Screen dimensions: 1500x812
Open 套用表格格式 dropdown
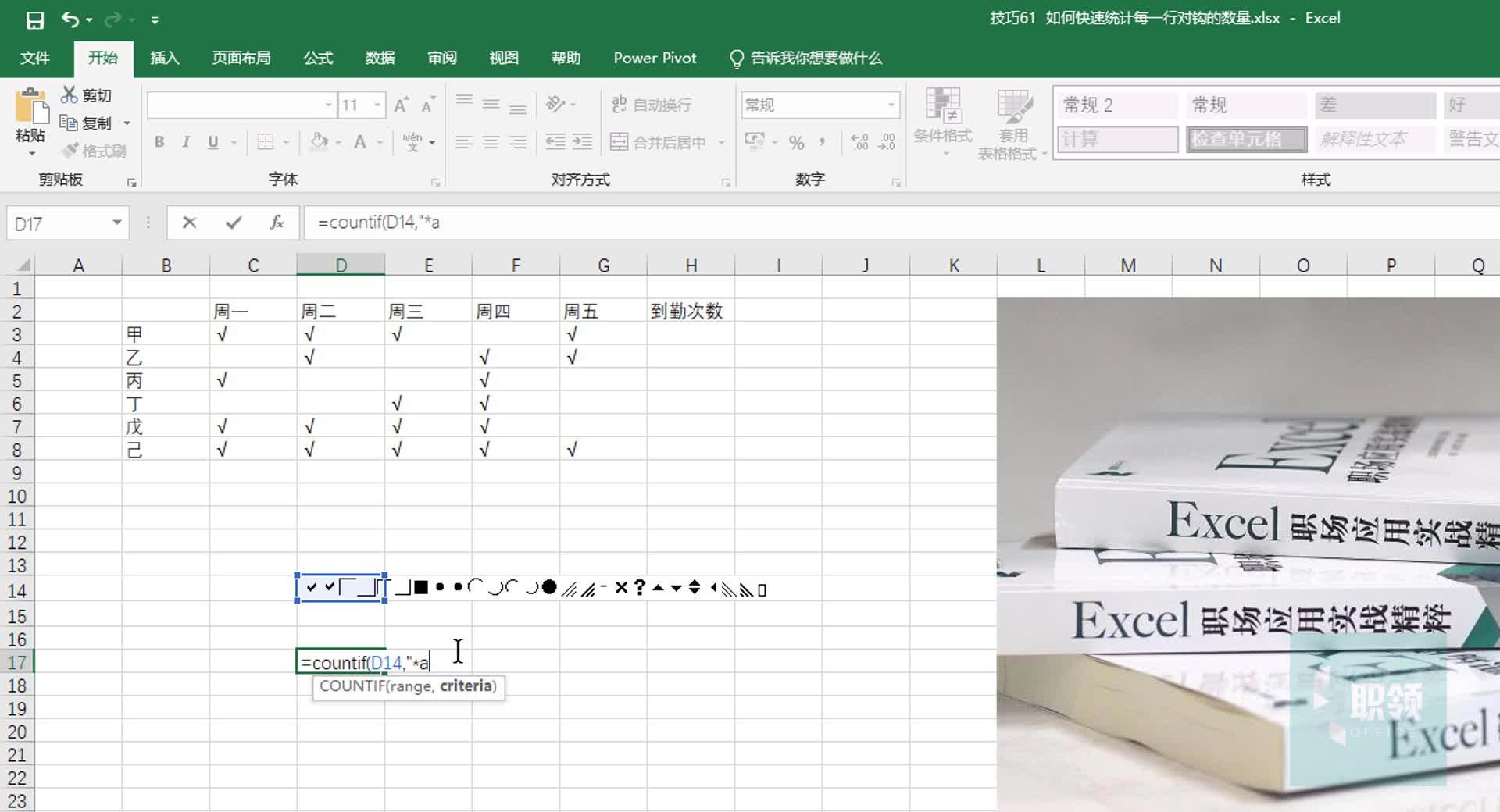(1012, 124)
